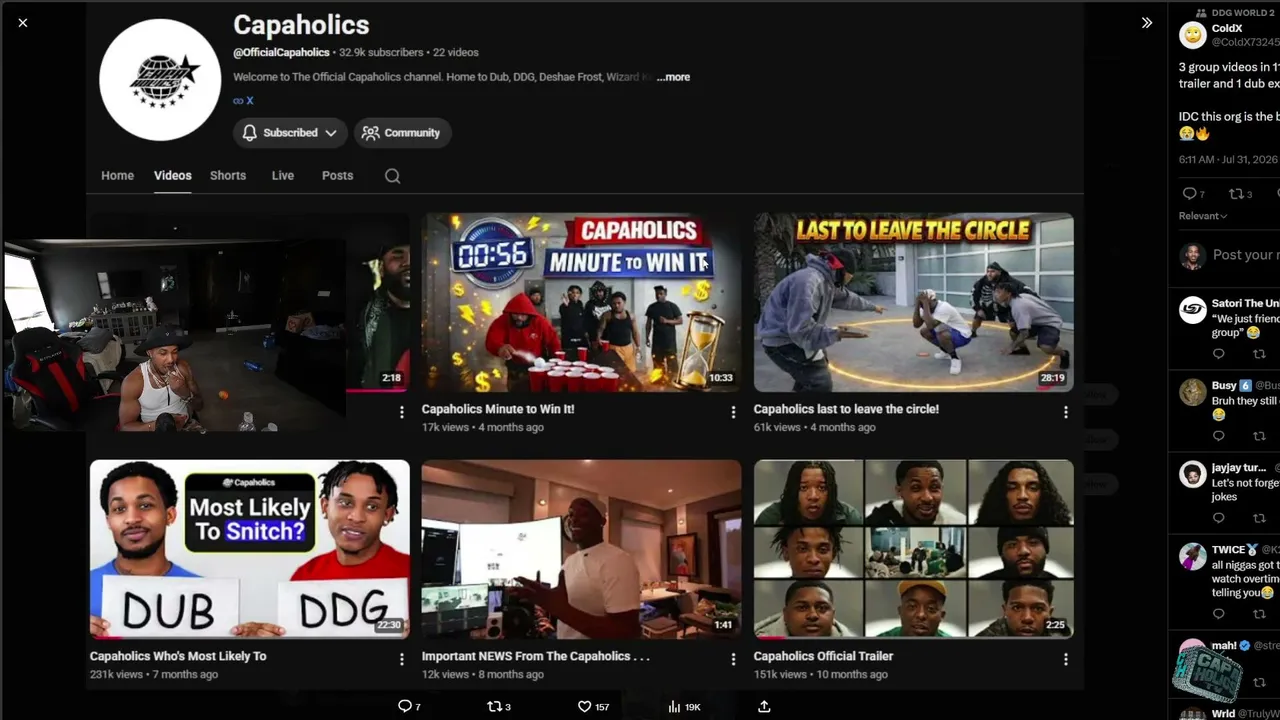Play the Last to Leave the Circle thumbnail
Screen dimensions: 1280x720
[x=913, y=302]
